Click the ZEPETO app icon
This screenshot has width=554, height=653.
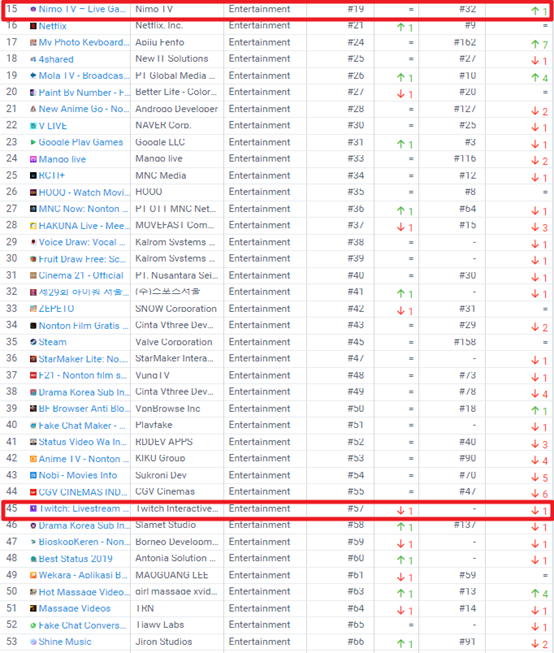tap(33, 309)
